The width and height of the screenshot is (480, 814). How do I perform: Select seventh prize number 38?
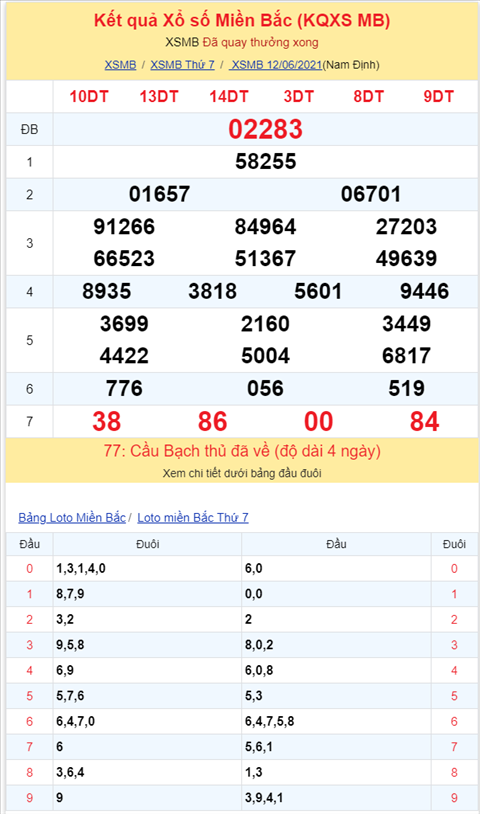click(106, 422)
